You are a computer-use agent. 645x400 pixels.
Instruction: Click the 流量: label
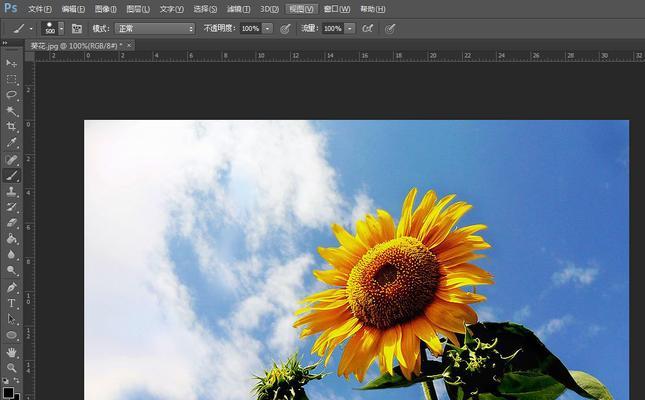click(310, 28)
